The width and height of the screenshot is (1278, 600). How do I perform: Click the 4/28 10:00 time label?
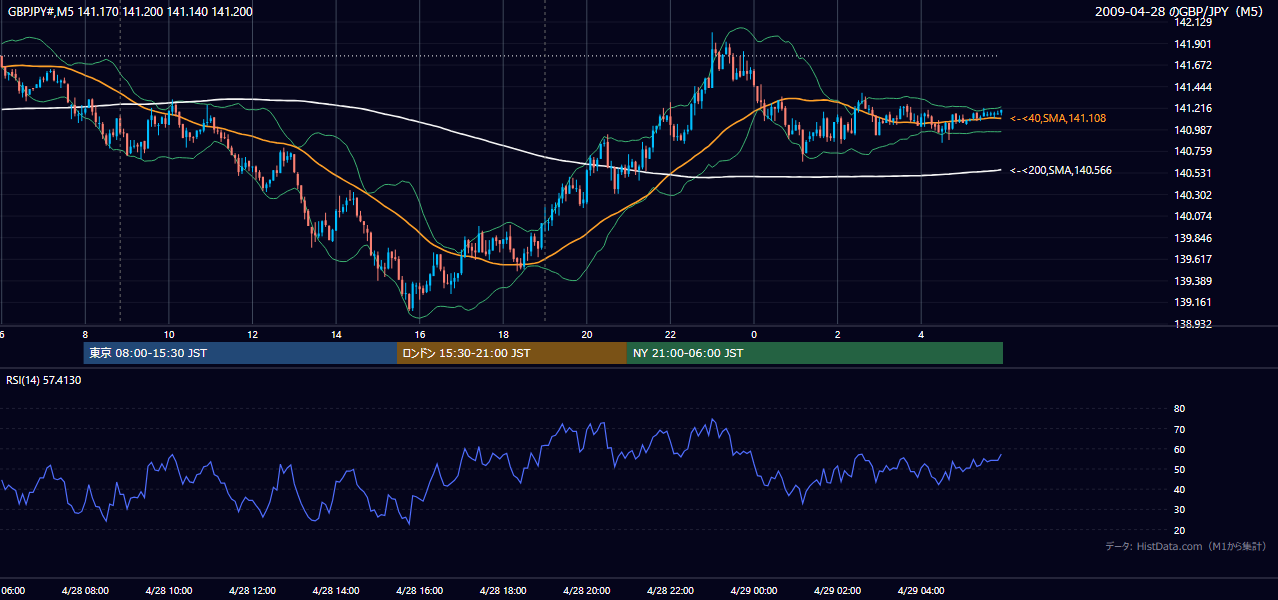pyautogui.click(x=169, y=590)
